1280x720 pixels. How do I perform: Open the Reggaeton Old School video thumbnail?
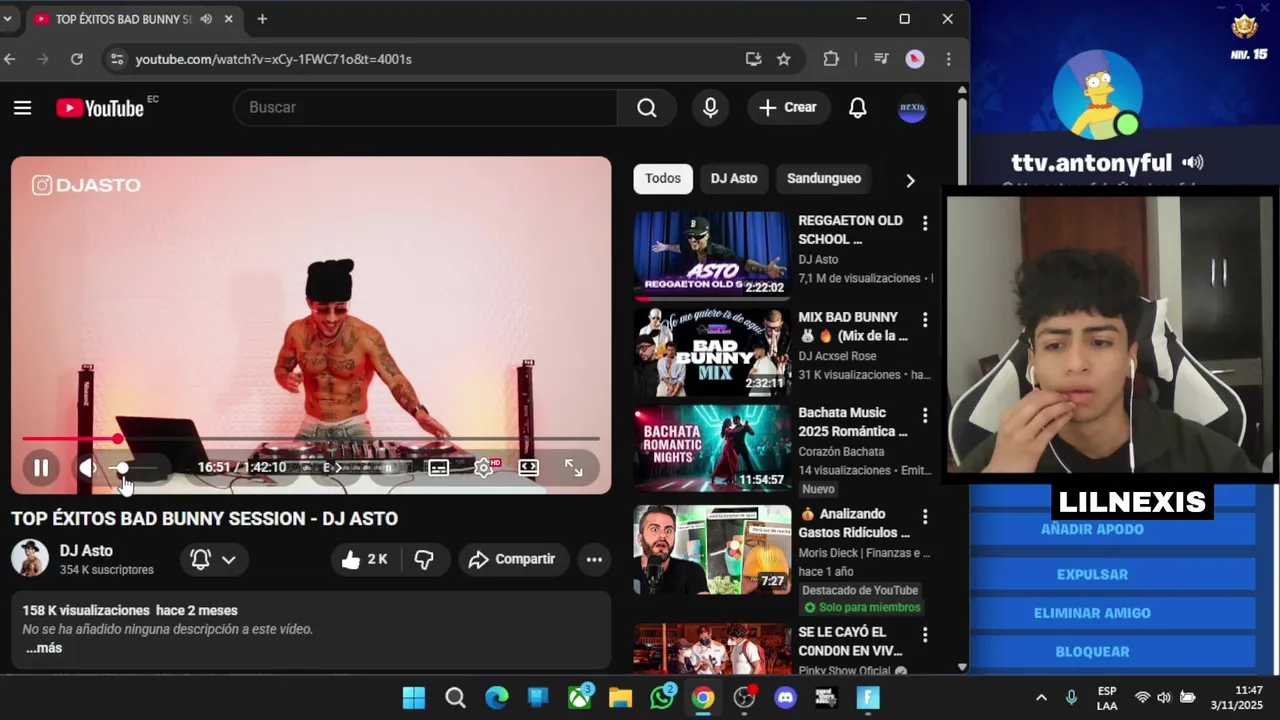(711, 255)
